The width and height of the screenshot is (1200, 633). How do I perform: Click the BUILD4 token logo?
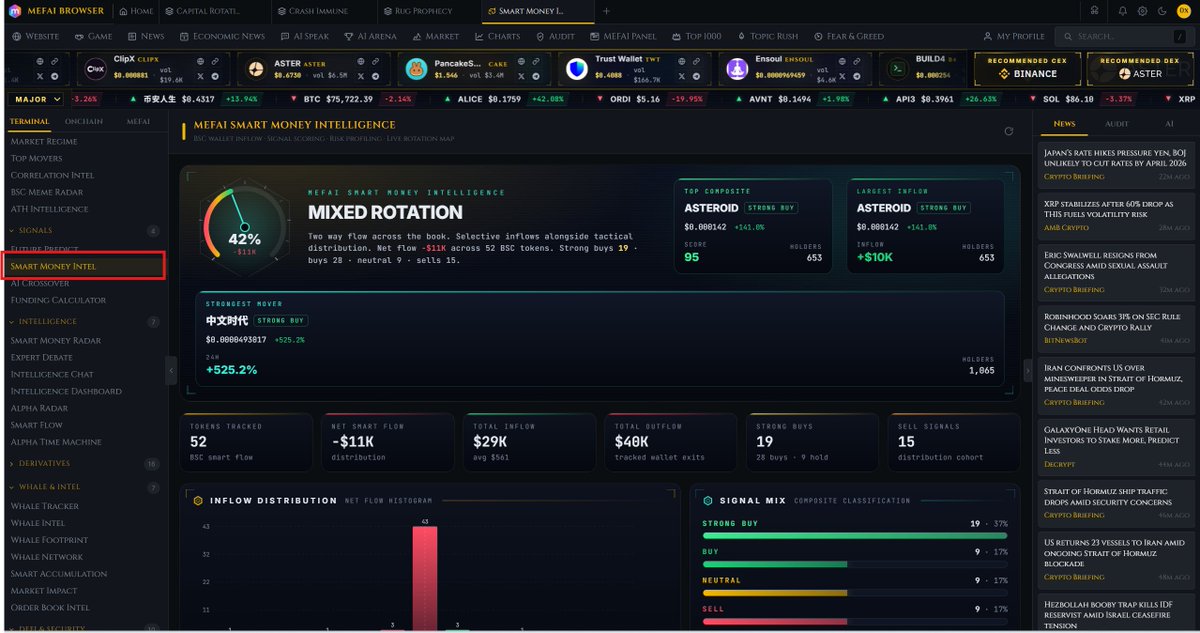tap(898, 69)
